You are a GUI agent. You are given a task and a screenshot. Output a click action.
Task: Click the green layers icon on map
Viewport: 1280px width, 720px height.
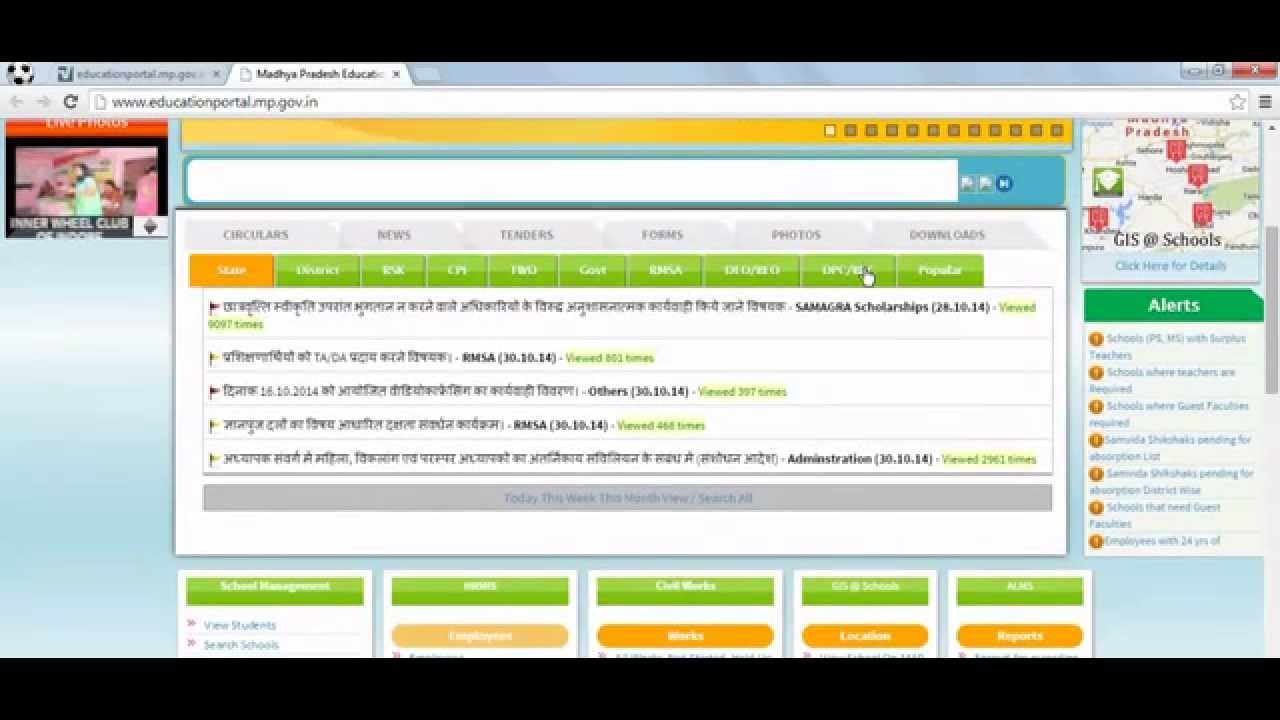pos(1108,182)
